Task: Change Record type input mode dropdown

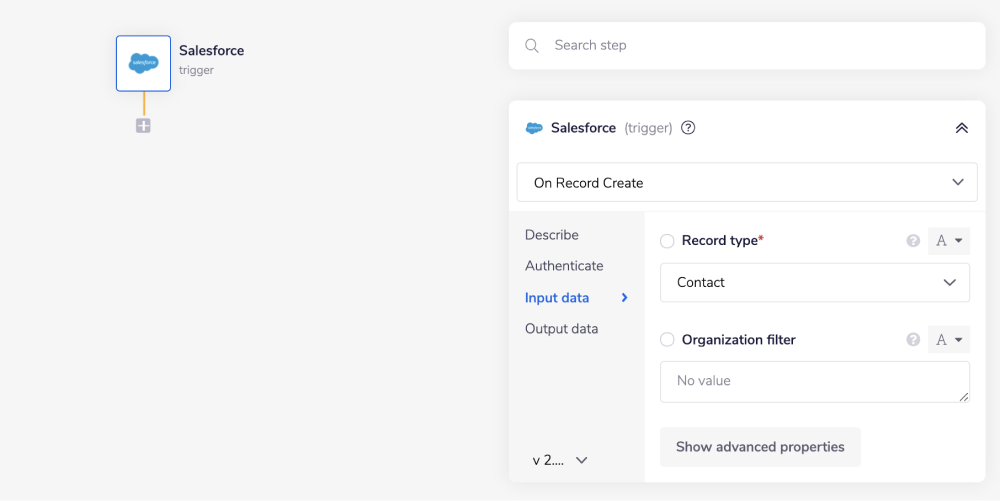Action: (x=949, y=241)
